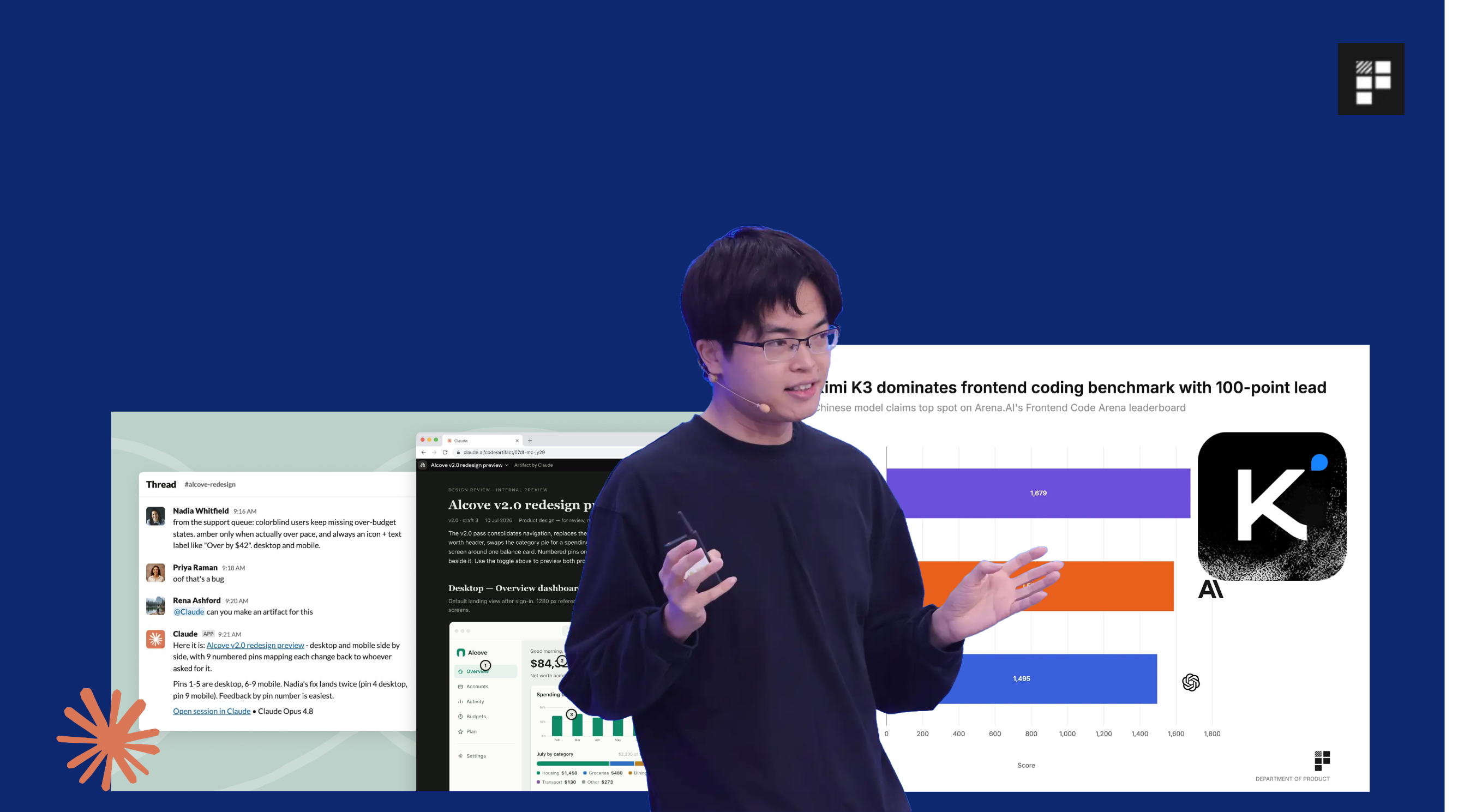Click the Other $273 legend entry

(597, 782)
